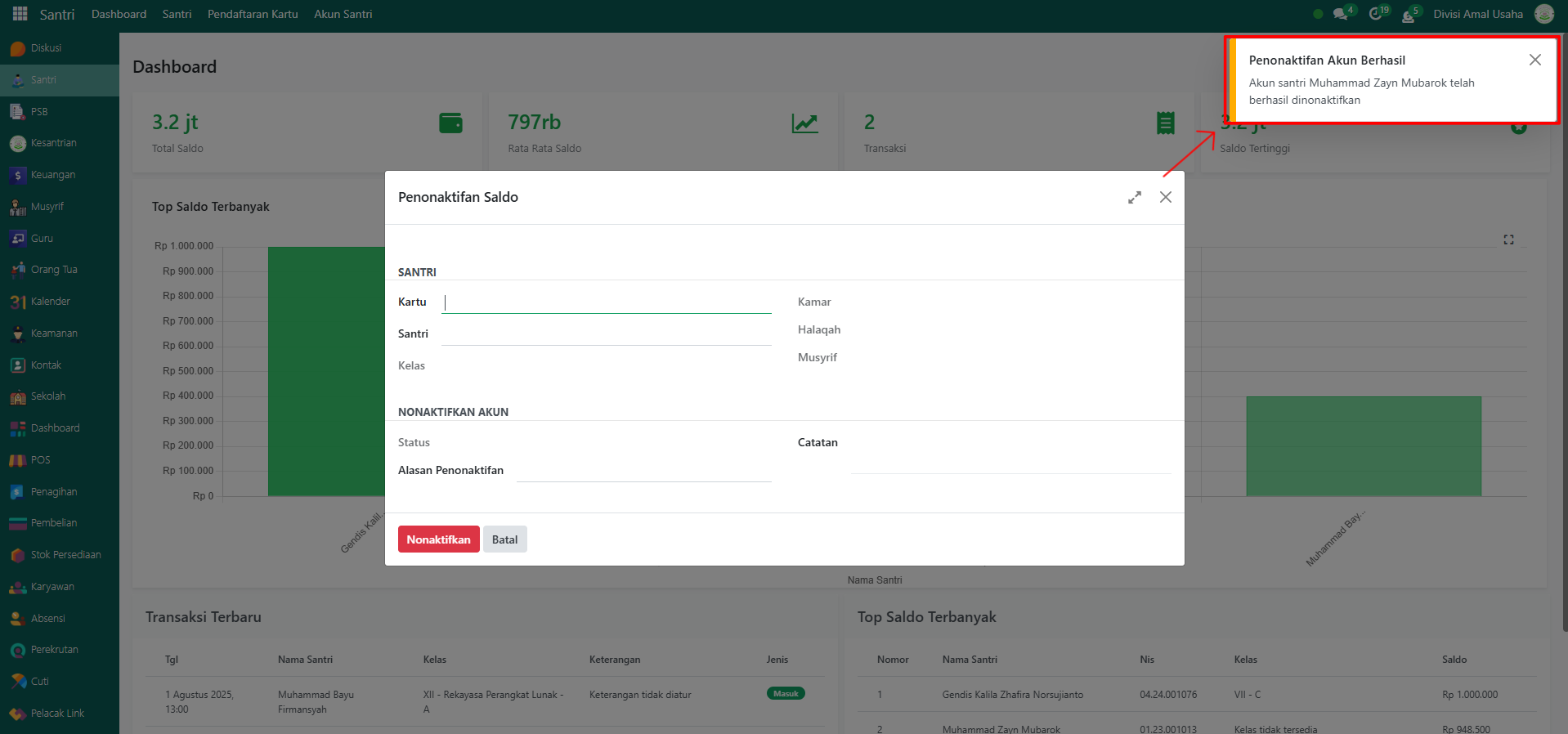Open the POS module in sidebar
Viewport: 1568px width, 734px height.
(40, 460)
